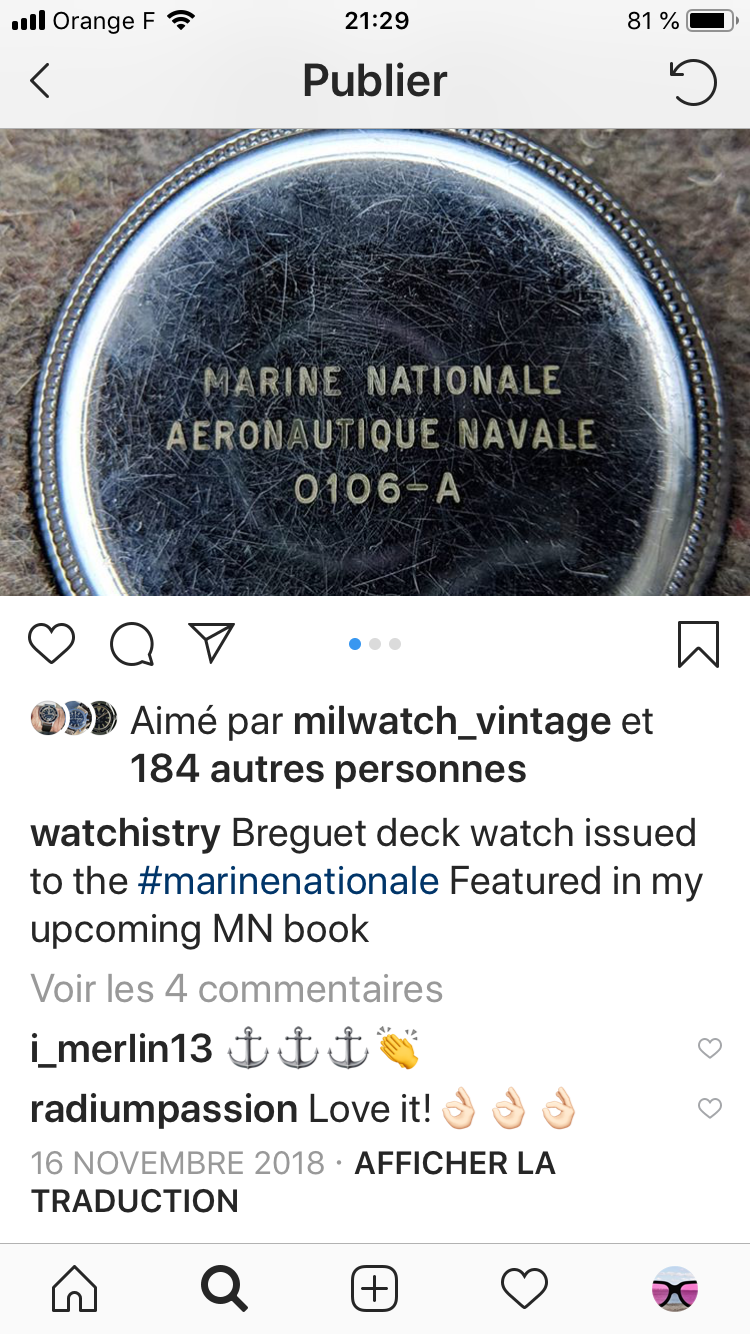View the 184 autres personnes likes list
Screen dimensions: 750x1334
(328, 769)
